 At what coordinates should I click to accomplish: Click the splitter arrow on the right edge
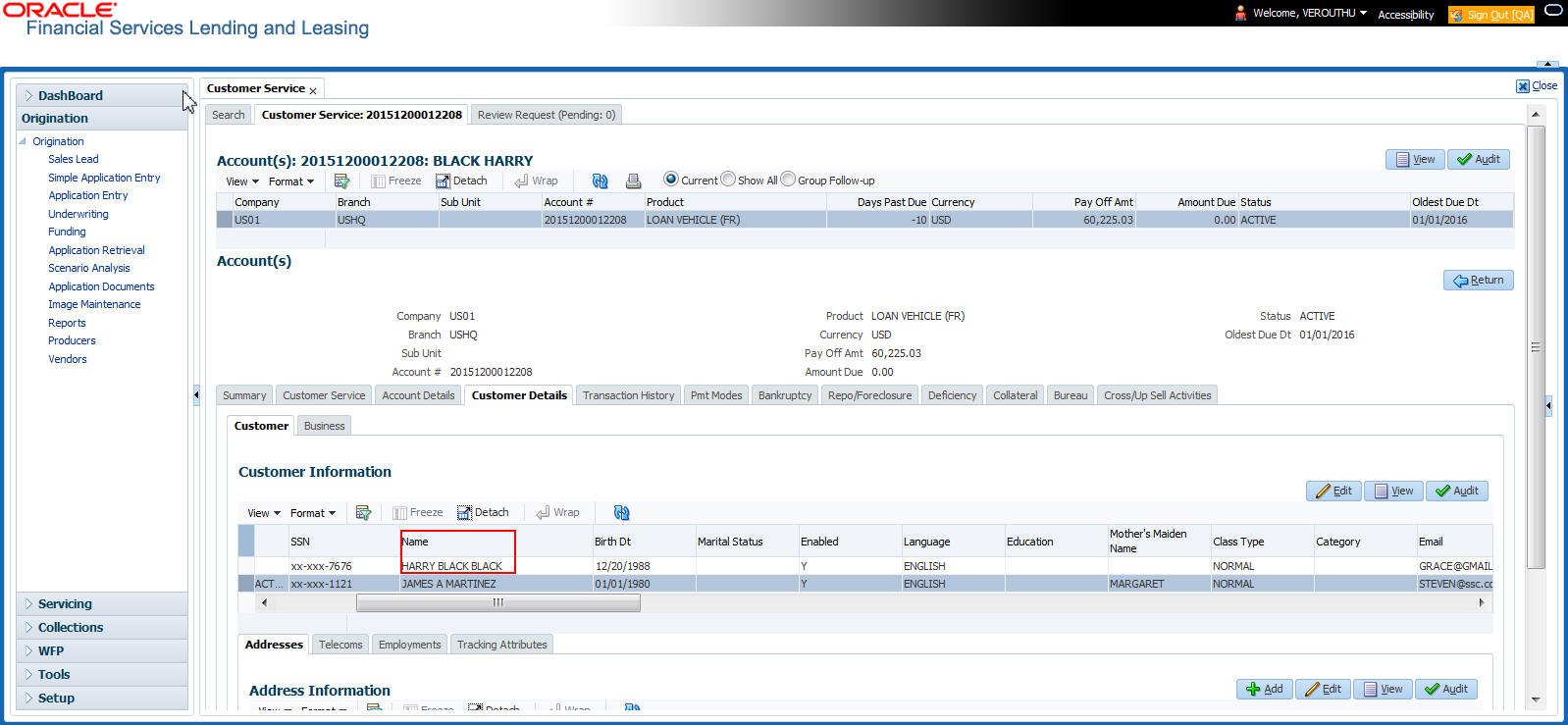[x=1548, y=404]
